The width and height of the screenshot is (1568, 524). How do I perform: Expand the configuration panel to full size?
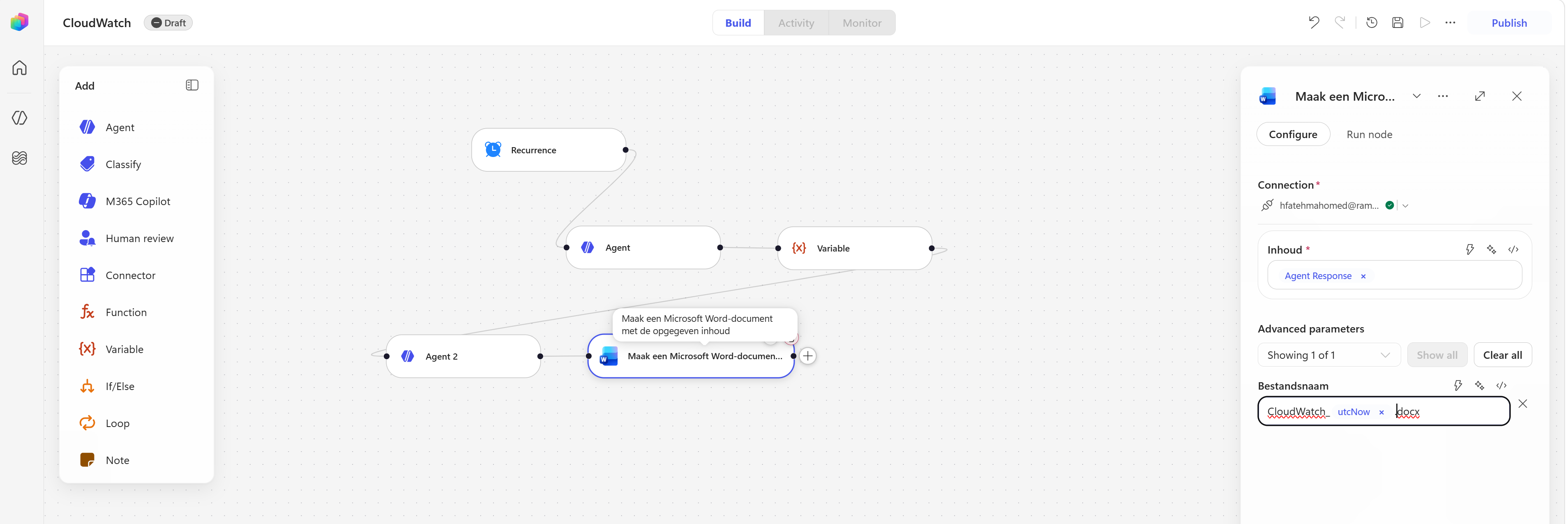click(1480, 96)
